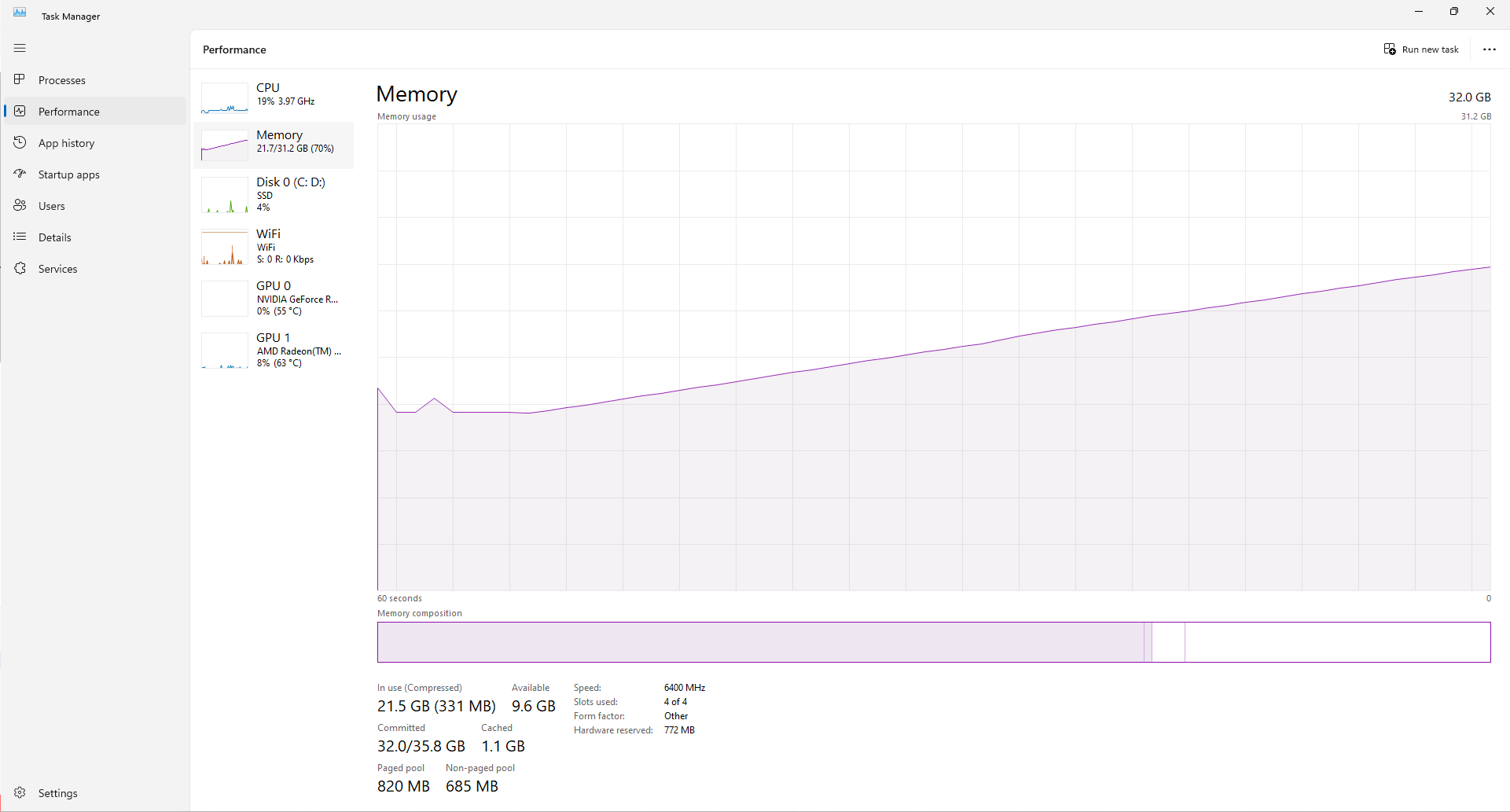The image size is (1510, 812).
Task: Expand the navigation hamburger menu
Action: [x=20, y=48]
